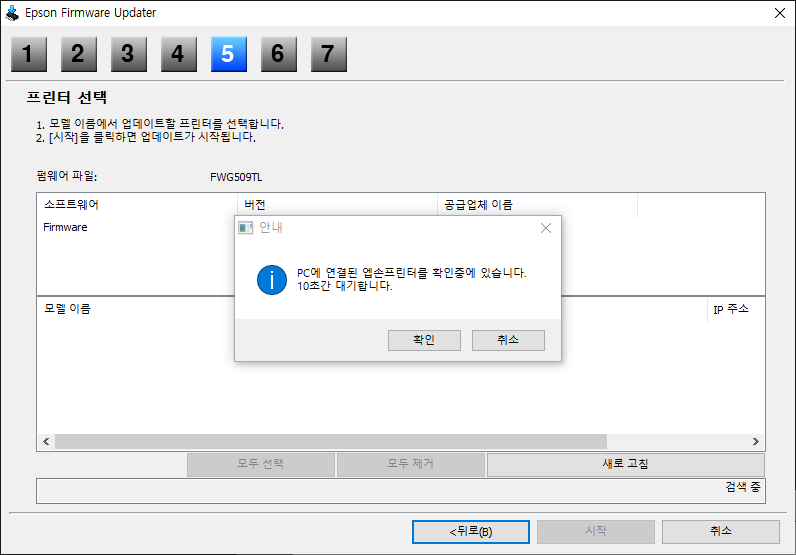Click the firmware file name FWG509TL
The width and height of the screenshot is (796, 555).
coord(236,177)
